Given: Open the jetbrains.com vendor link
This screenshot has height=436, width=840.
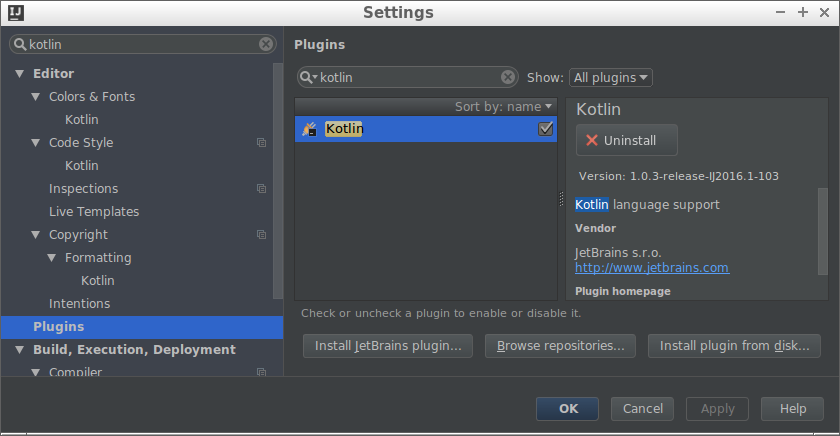Looking at the screenshot, I should (x=652, y=268).
